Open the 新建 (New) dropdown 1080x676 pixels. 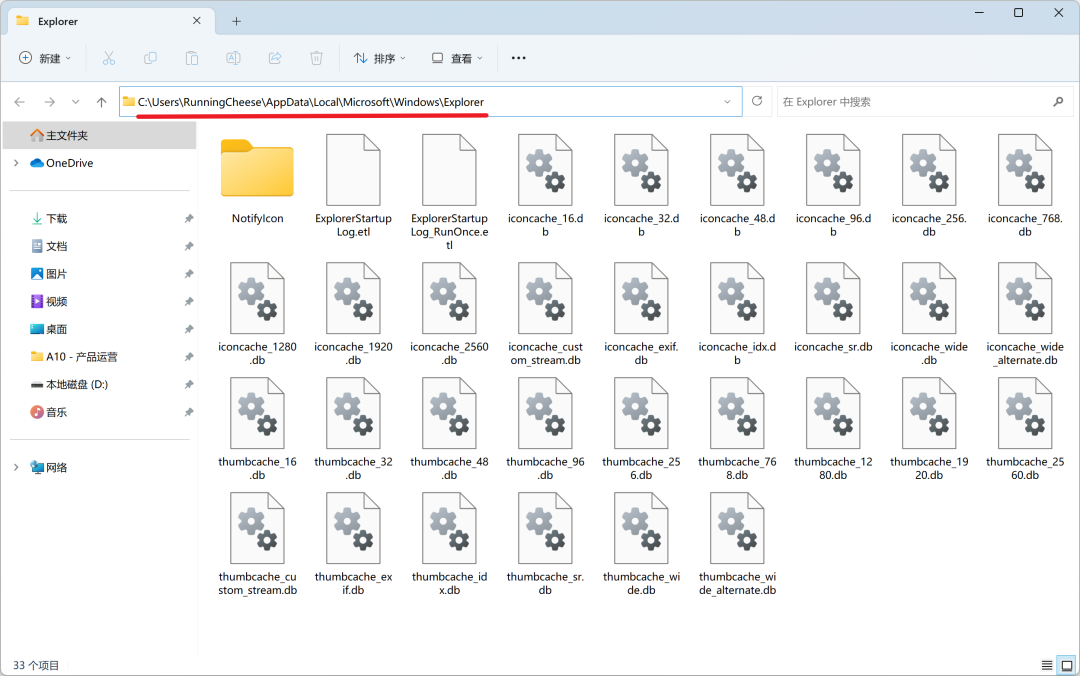click(45, 59)
